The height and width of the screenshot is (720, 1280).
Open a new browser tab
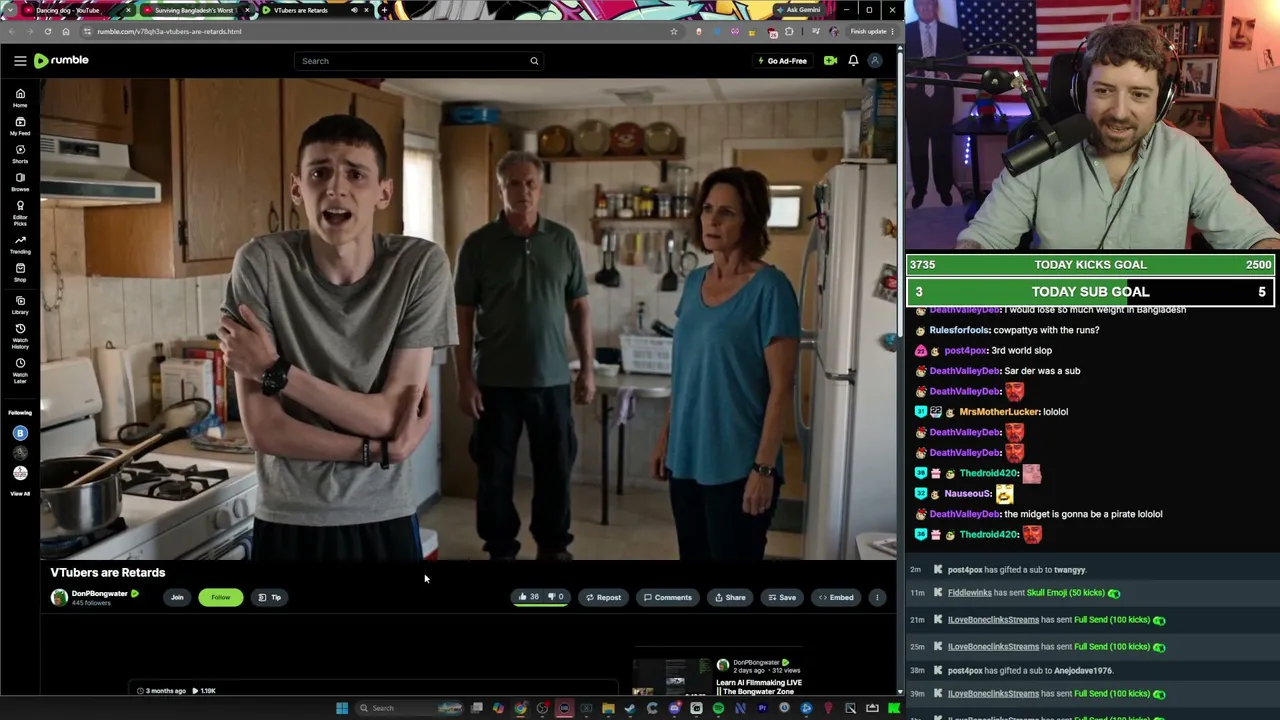pos(384,10)
